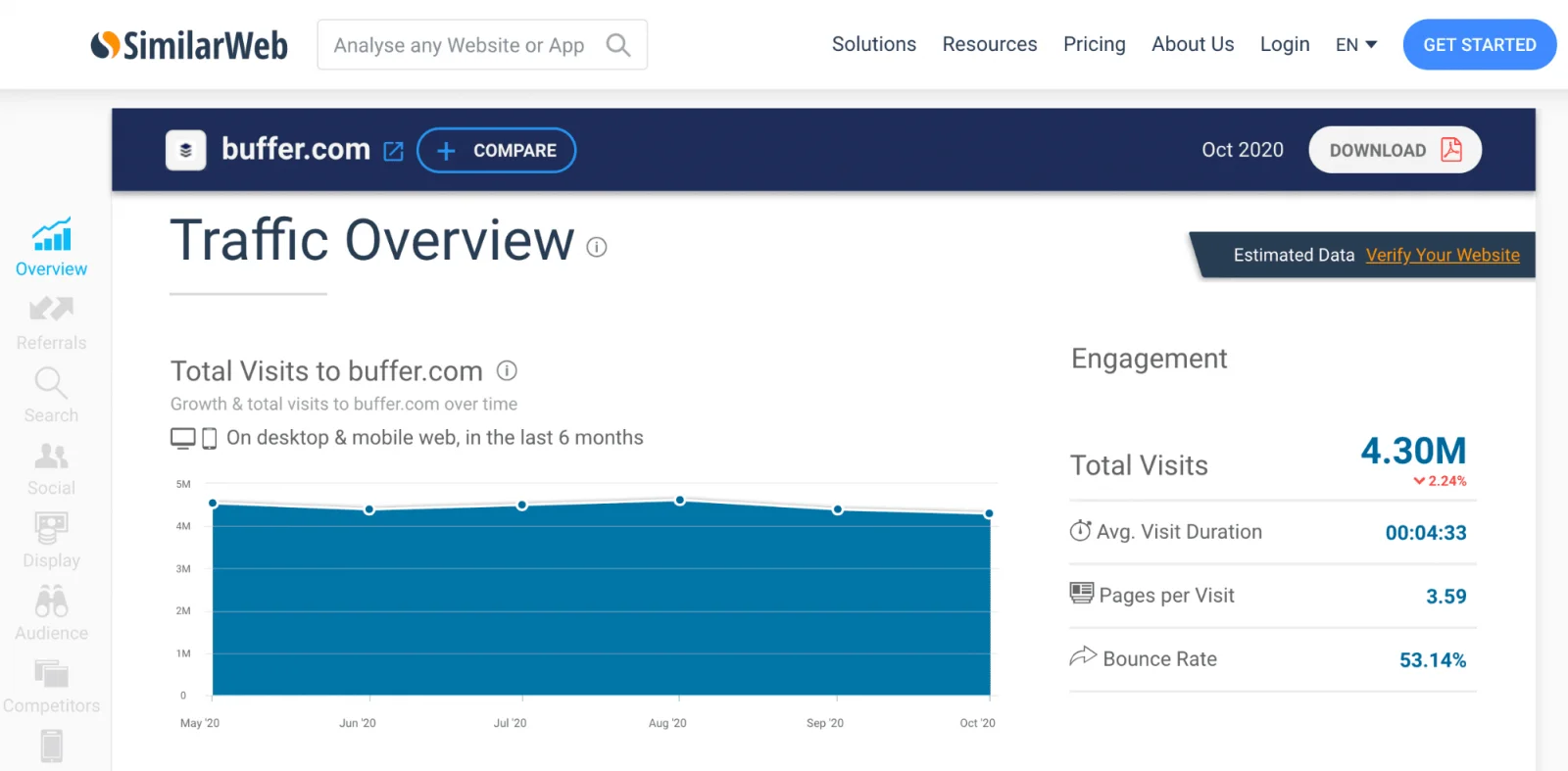The height and width of the screenshot is (771, 1568).
Task: Click the Sep '20 data point on chart
Action: pos(837,509)
